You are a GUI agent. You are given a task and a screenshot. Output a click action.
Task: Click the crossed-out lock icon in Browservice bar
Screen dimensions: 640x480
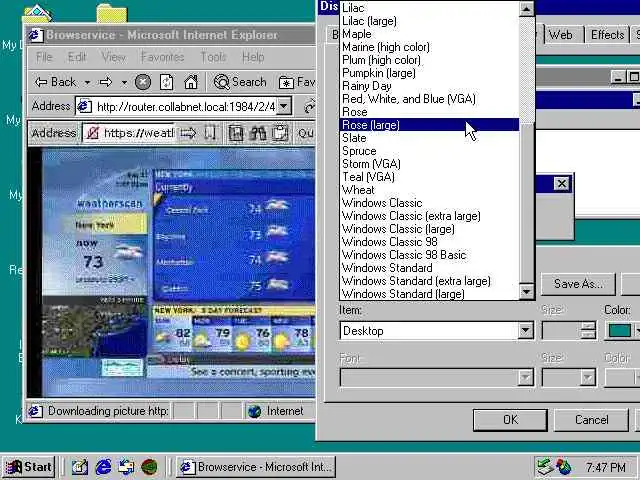pyautogui.click(x=92, y=133)
